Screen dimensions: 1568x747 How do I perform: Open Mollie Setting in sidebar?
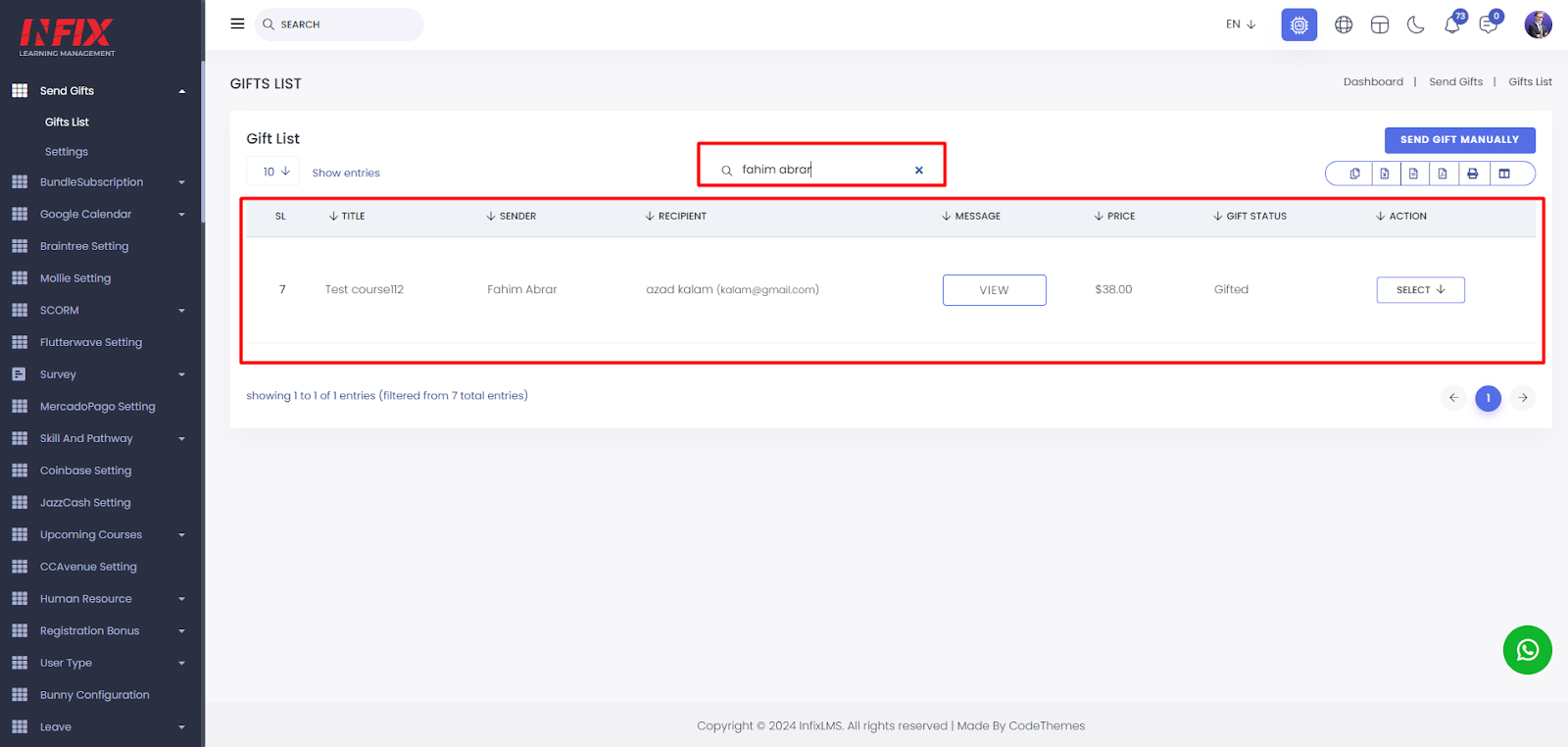point(75,278)
